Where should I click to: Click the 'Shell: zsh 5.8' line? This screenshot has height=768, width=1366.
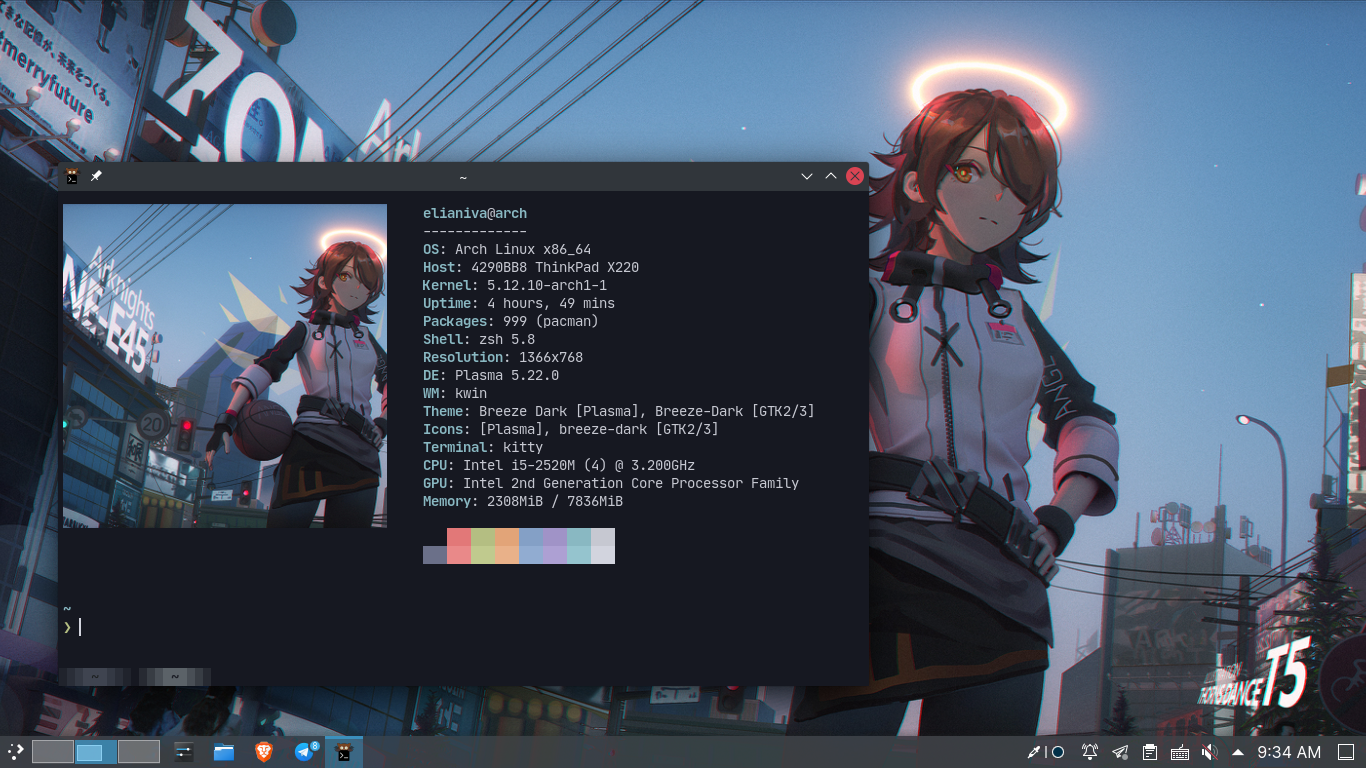tap(479, 339)
